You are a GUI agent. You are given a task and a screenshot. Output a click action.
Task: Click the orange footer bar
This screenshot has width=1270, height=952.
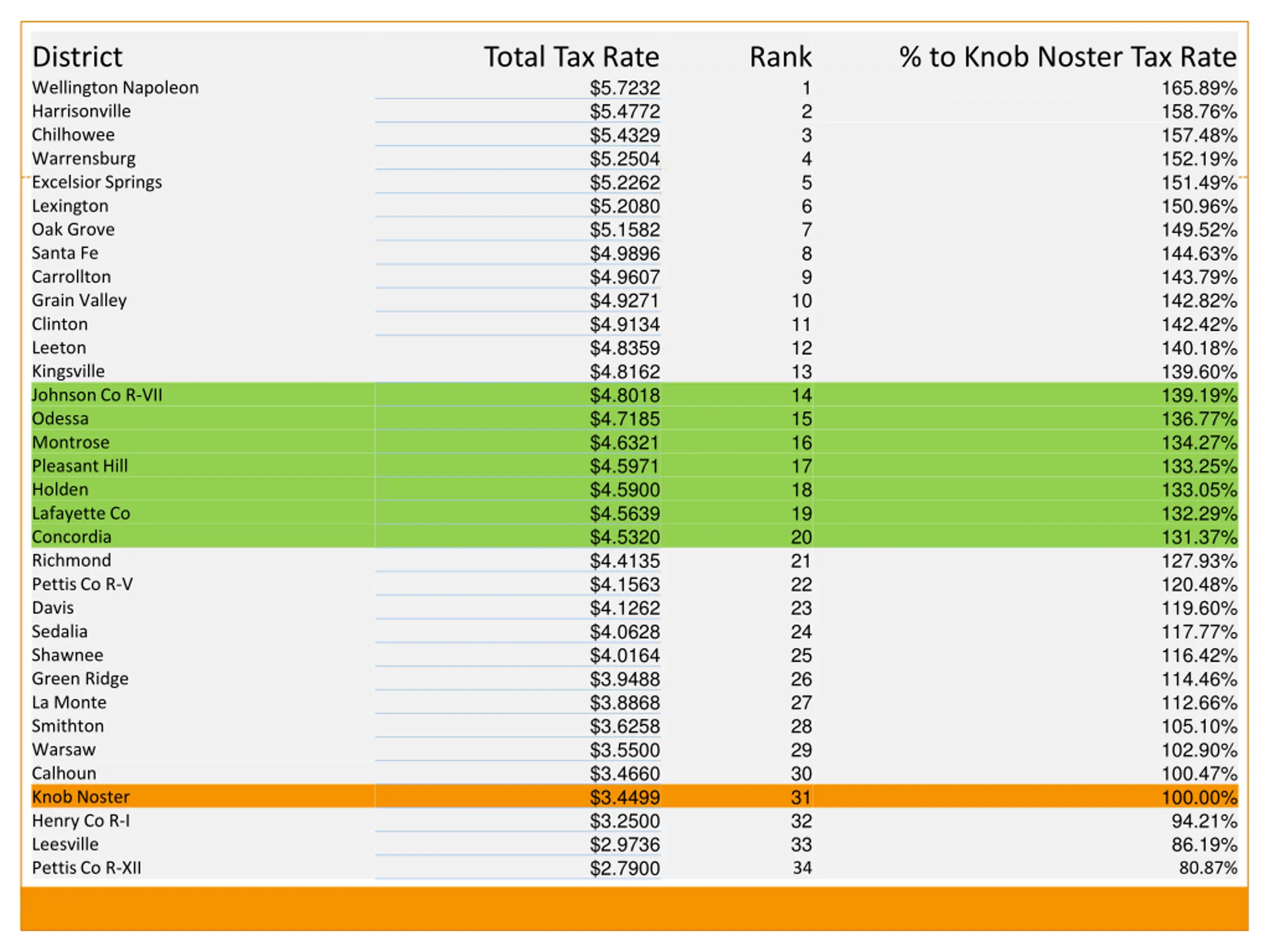tap(634, 908)
